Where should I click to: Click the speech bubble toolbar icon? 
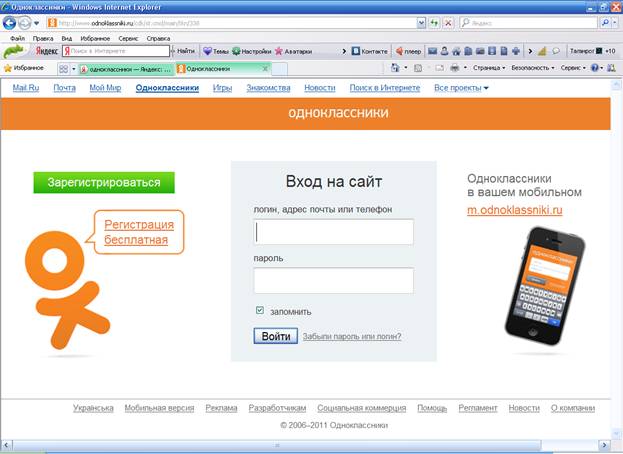(556, 51)
